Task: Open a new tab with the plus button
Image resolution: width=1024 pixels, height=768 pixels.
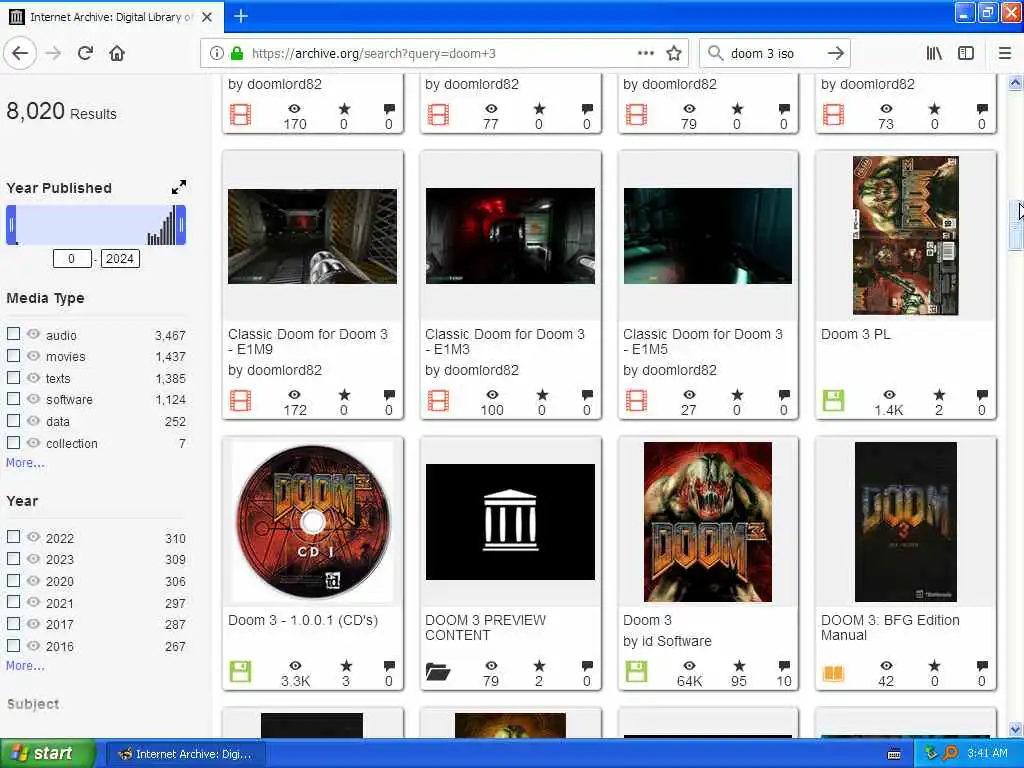Action: coord(241,16)
